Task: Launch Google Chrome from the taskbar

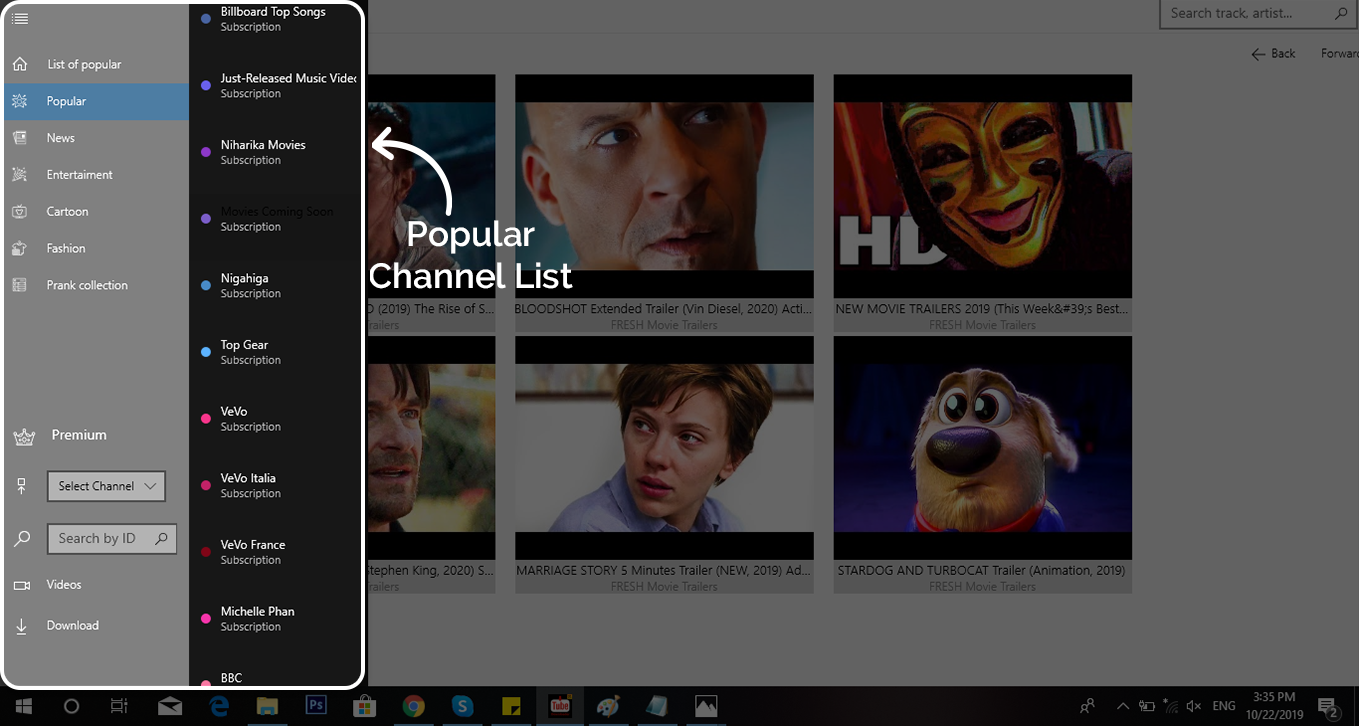Action: point(413,706)
